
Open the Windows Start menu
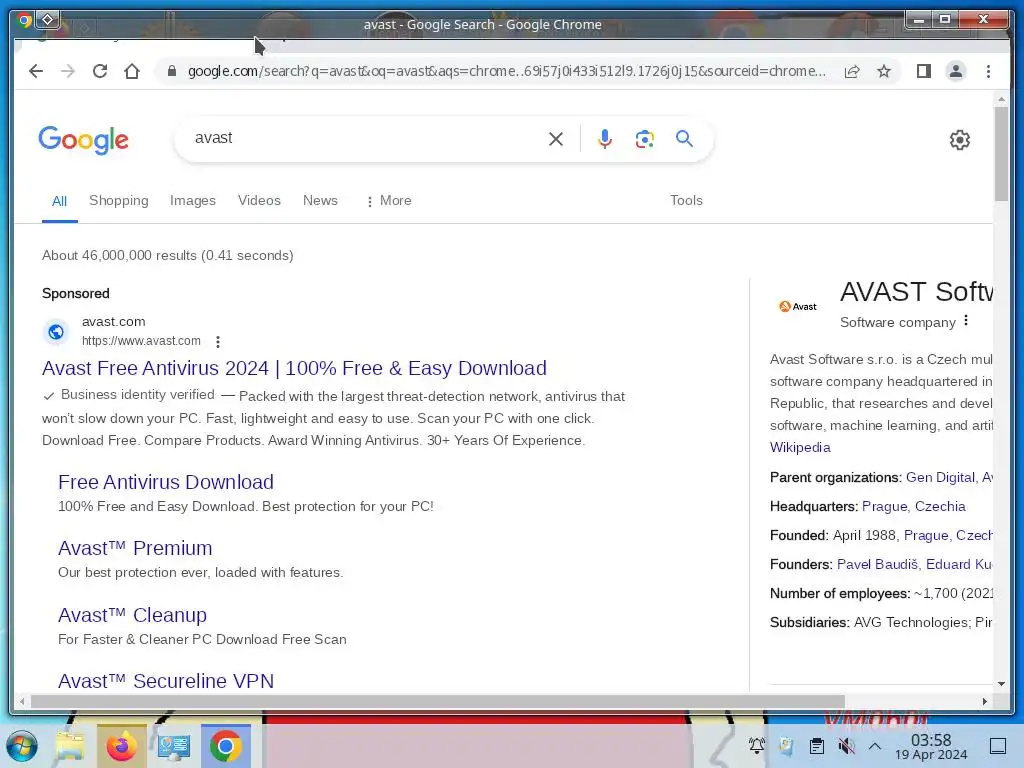coord(22,746)
